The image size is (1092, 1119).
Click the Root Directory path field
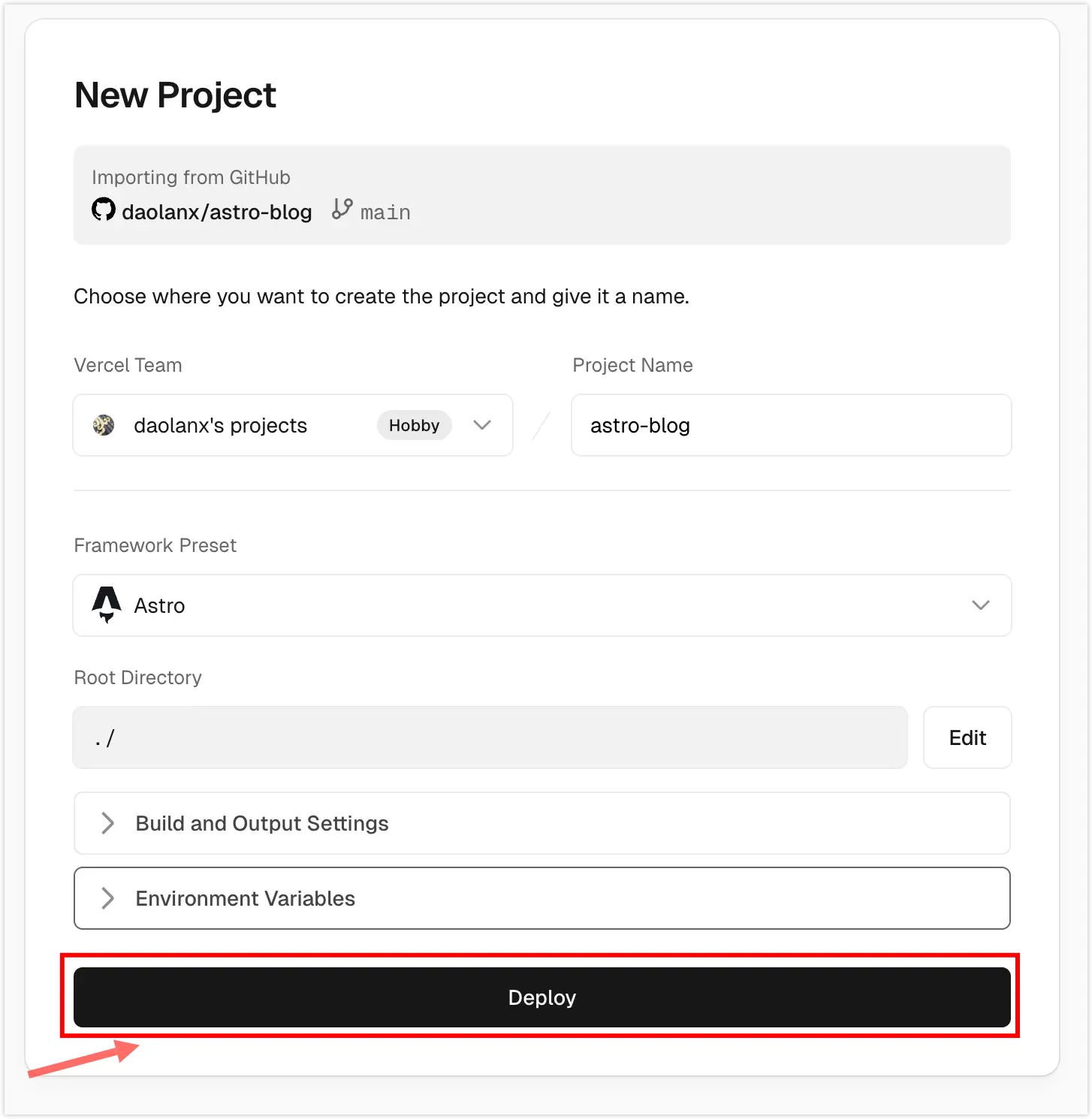point(490,737)
